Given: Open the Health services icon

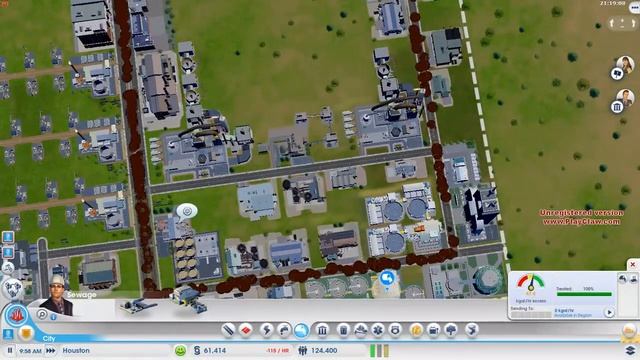Looking at the screenshot, I should pos(378,330).
